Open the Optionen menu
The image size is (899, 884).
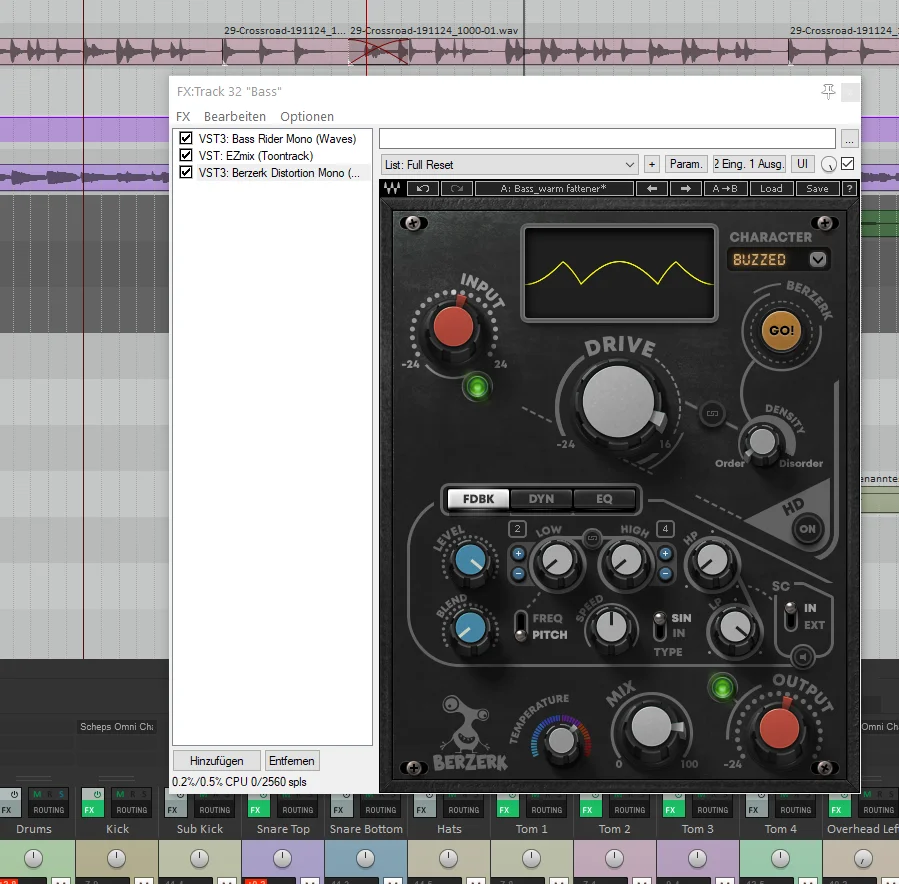(x=307, y=116)
